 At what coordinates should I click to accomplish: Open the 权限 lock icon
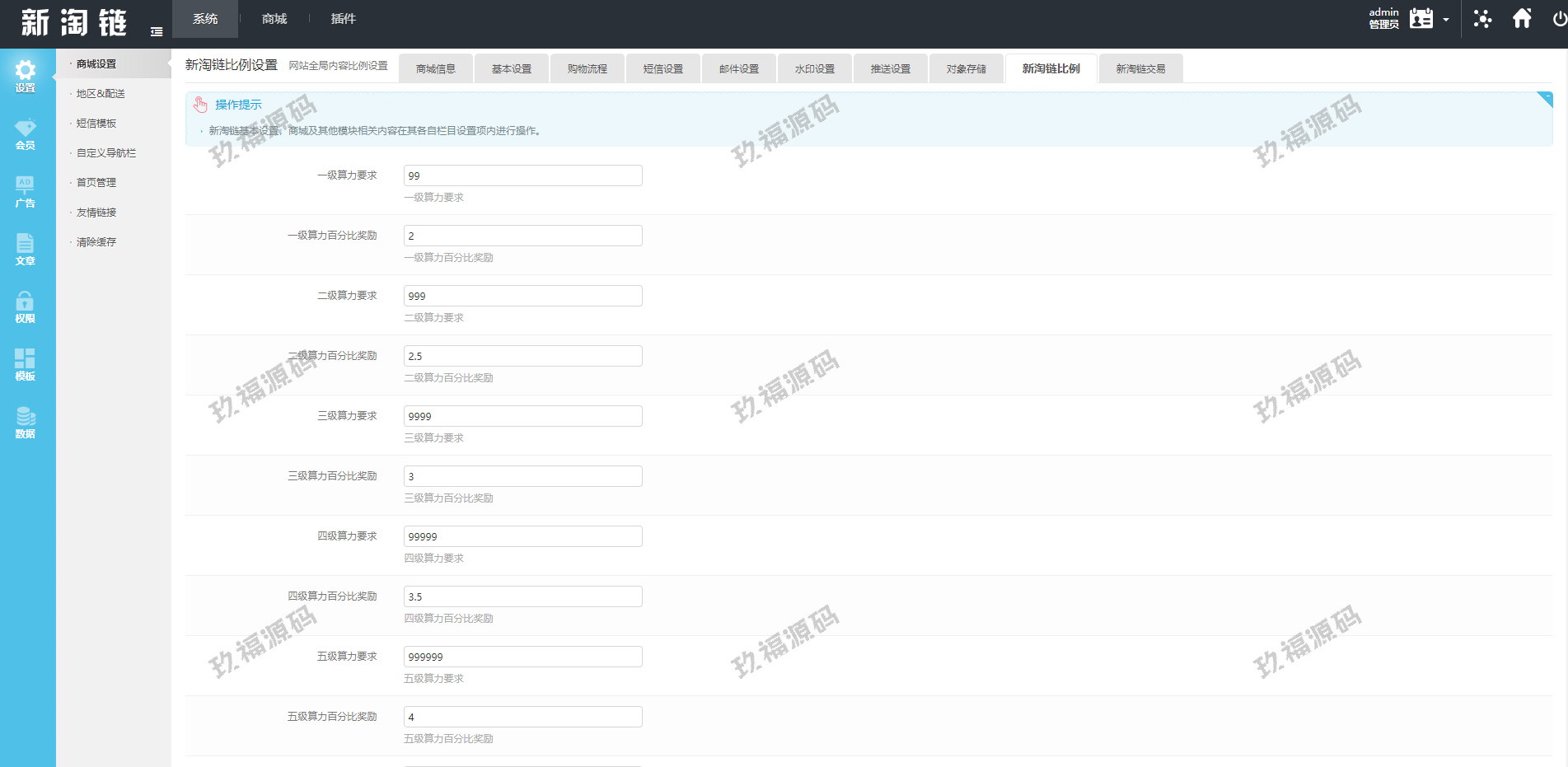click(x=26, y=306)
